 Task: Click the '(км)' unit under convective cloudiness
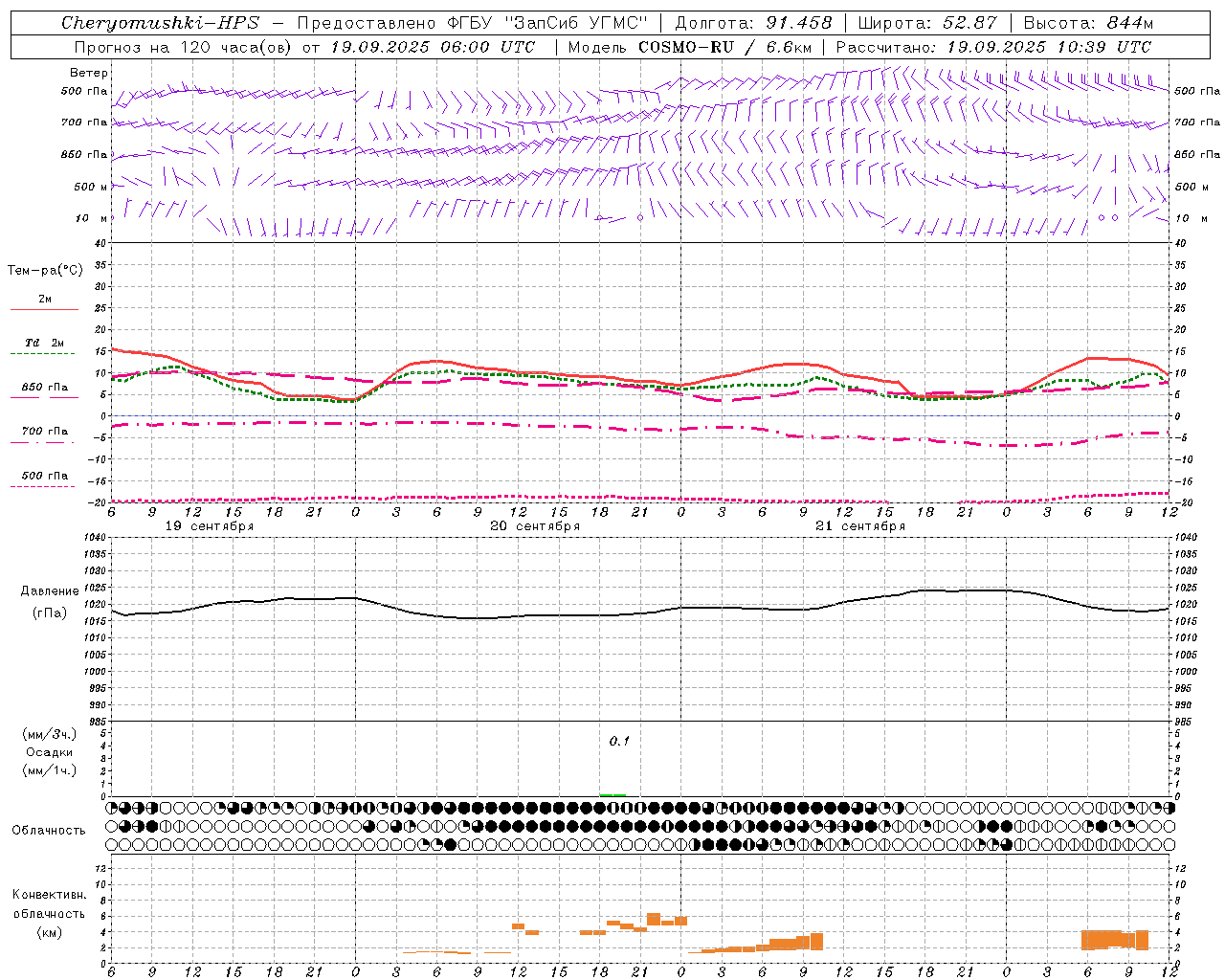[49, 932]
